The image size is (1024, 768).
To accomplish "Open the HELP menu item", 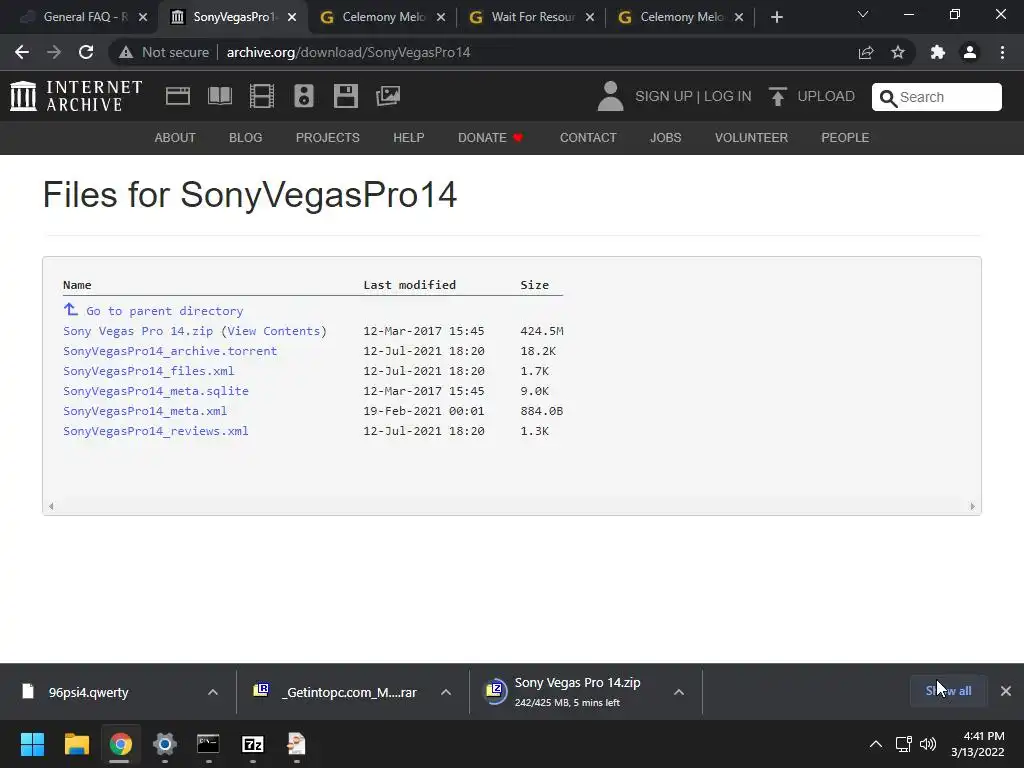I will (x=409, y=138).
